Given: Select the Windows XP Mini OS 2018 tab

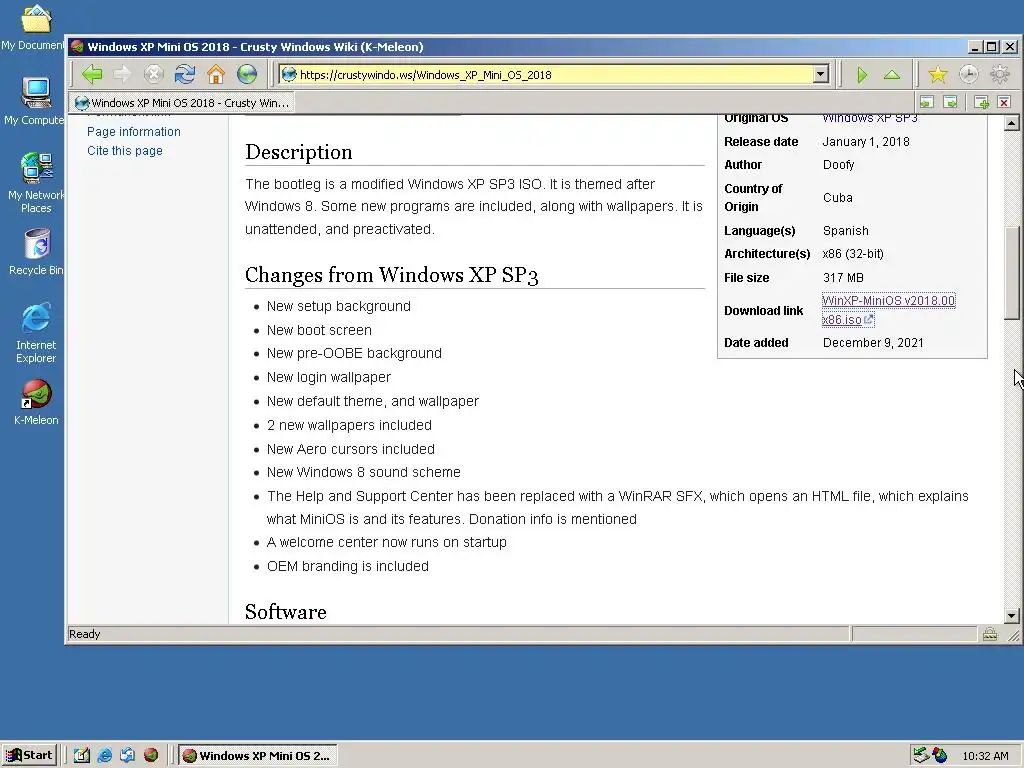Looking at the screenshot, I should coord(182,103).
